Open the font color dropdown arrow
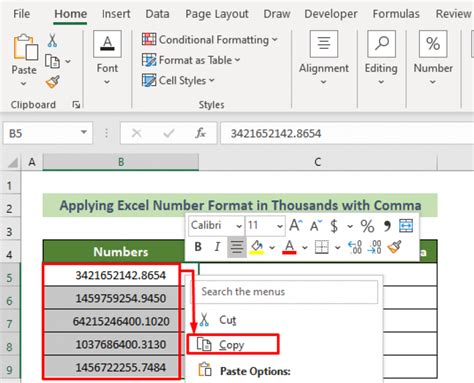Image resolution: width=474 pixels, height=383 pixels. click(x=305, y=248)
